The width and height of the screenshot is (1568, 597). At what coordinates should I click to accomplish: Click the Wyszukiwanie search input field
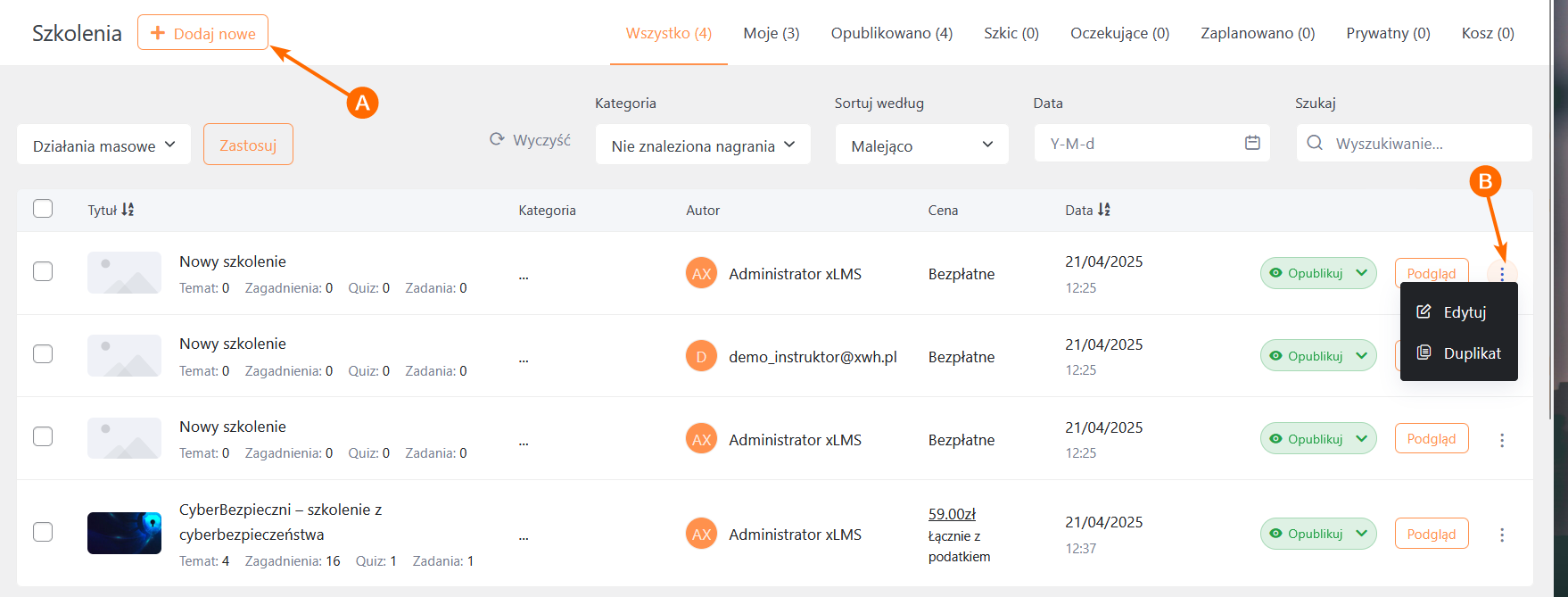click(x=1425, y=143)
